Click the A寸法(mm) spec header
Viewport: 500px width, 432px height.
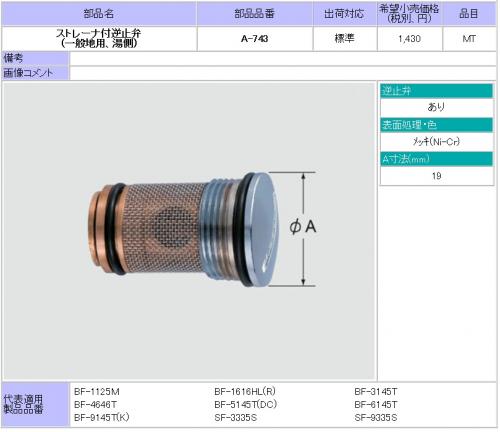436,159
